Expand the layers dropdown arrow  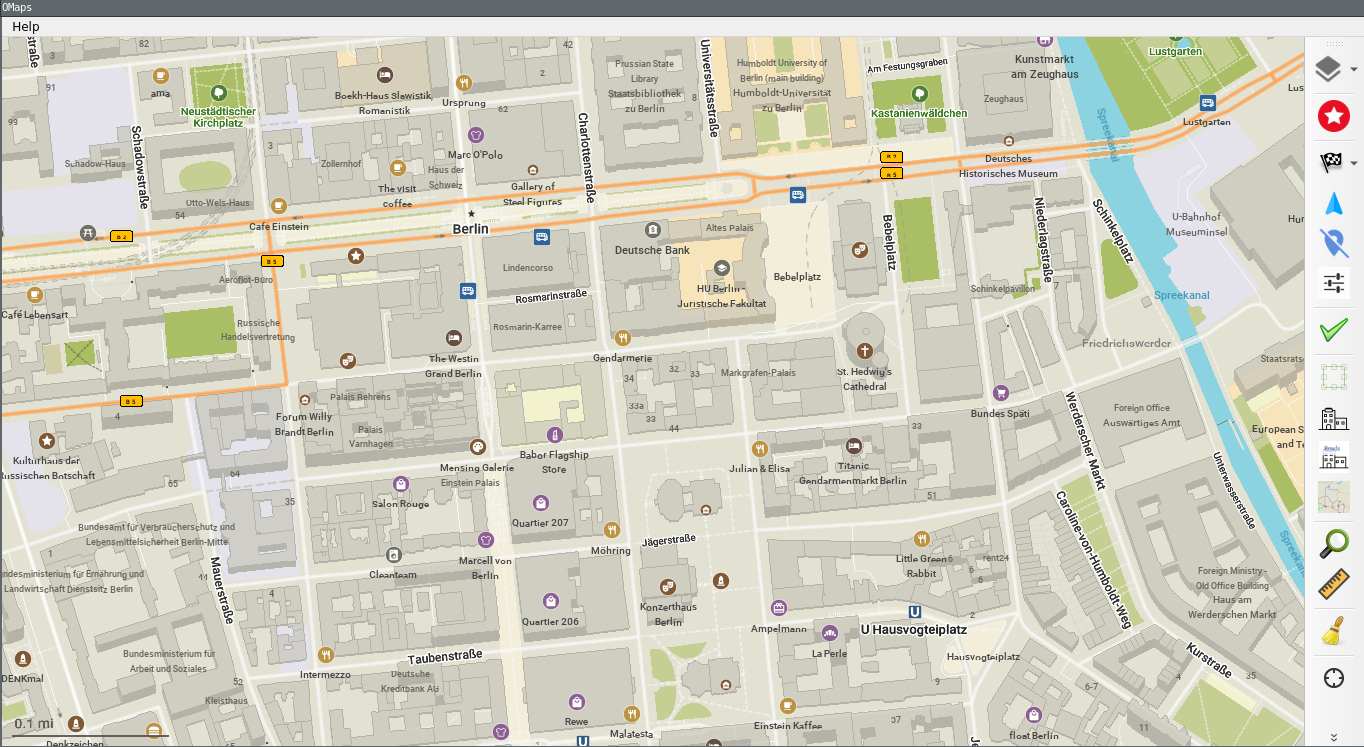tap(1354, 70)
